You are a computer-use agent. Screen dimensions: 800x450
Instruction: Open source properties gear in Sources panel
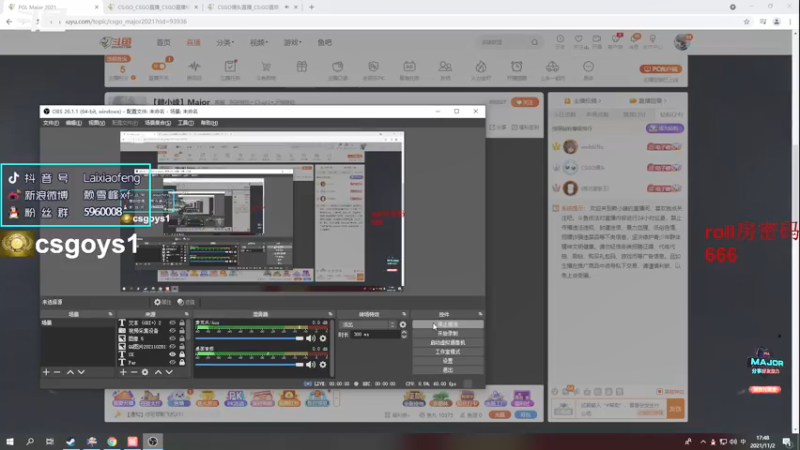145,372
